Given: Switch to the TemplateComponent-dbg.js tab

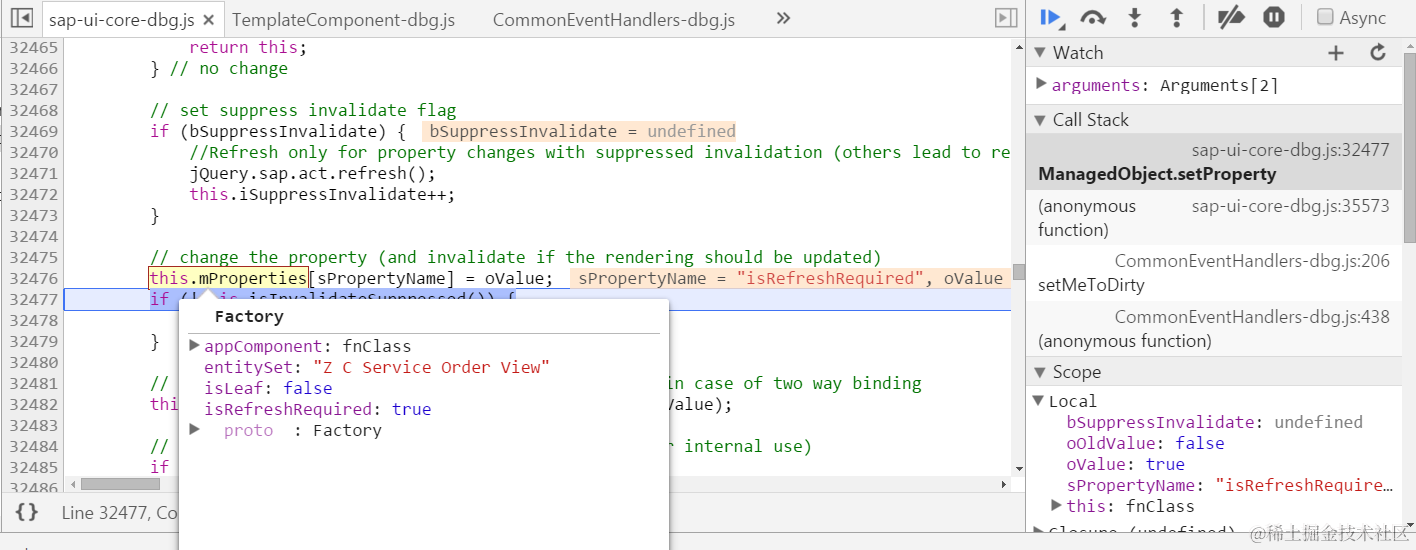Looking at the screenshot, I should point(345,19).
